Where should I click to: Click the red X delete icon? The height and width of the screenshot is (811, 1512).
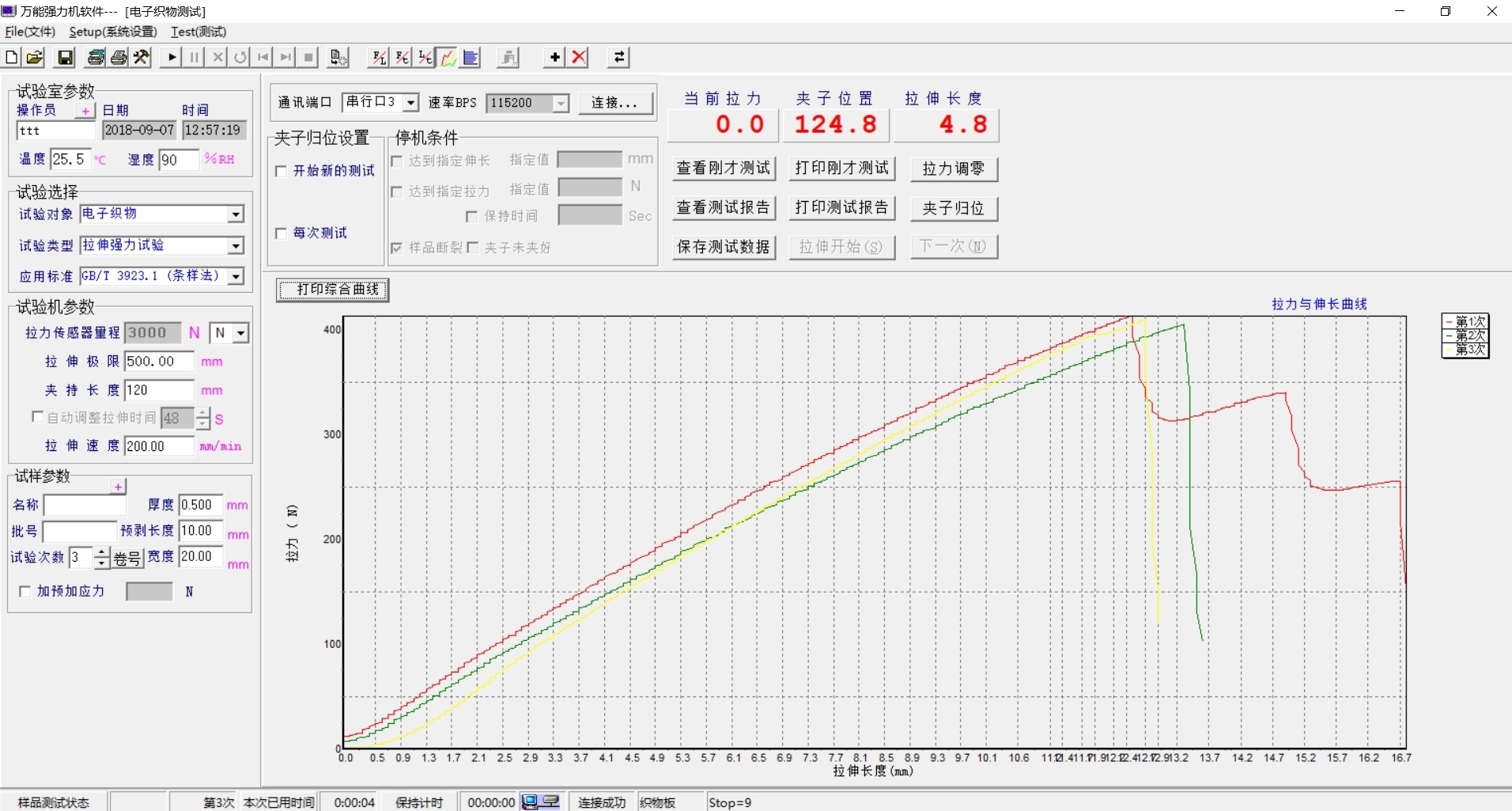[580, 57]
